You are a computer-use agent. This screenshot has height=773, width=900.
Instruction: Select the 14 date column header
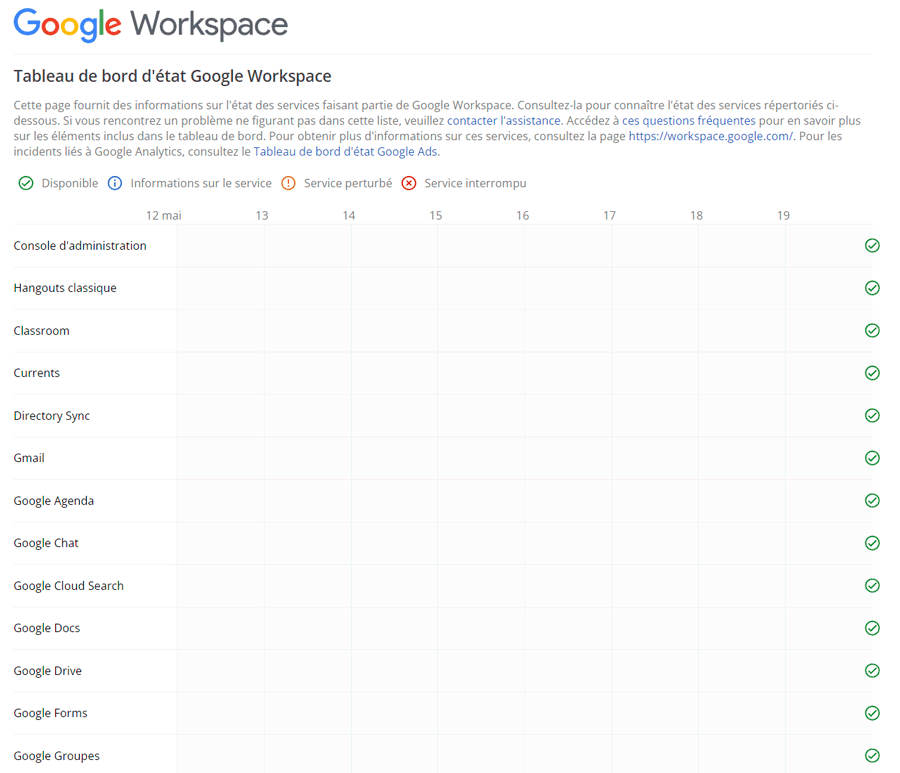coord(349,215)
